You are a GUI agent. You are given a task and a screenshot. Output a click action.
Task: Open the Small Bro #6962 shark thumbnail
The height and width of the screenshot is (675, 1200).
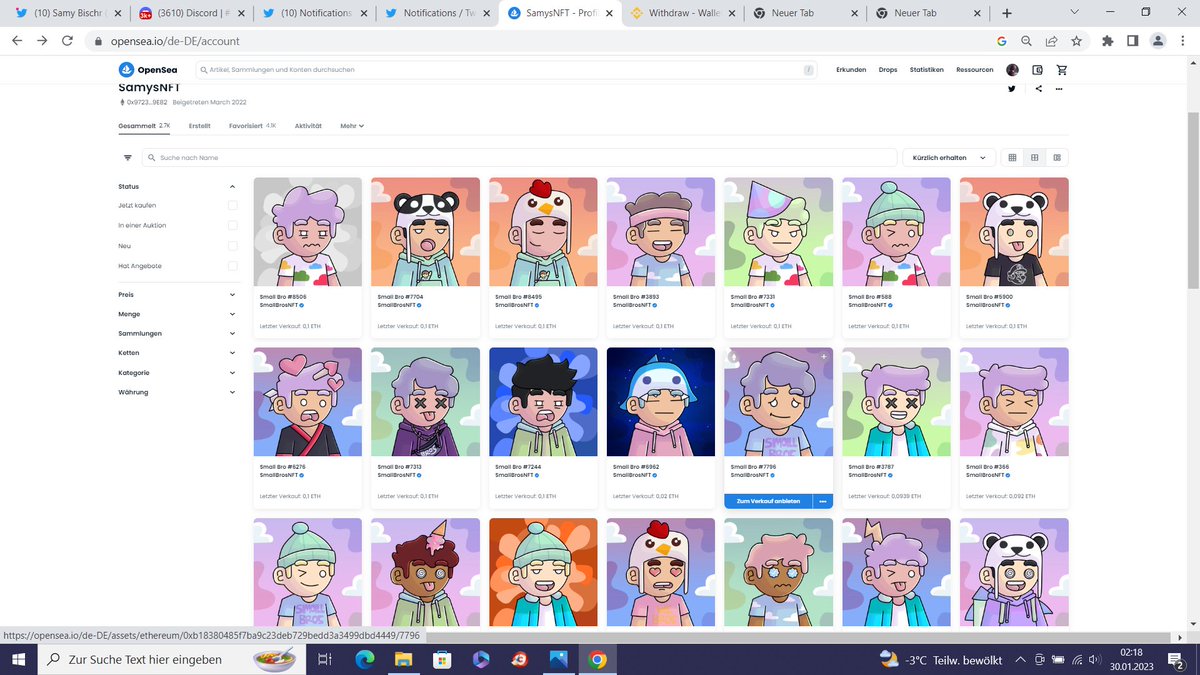[661, 402]
